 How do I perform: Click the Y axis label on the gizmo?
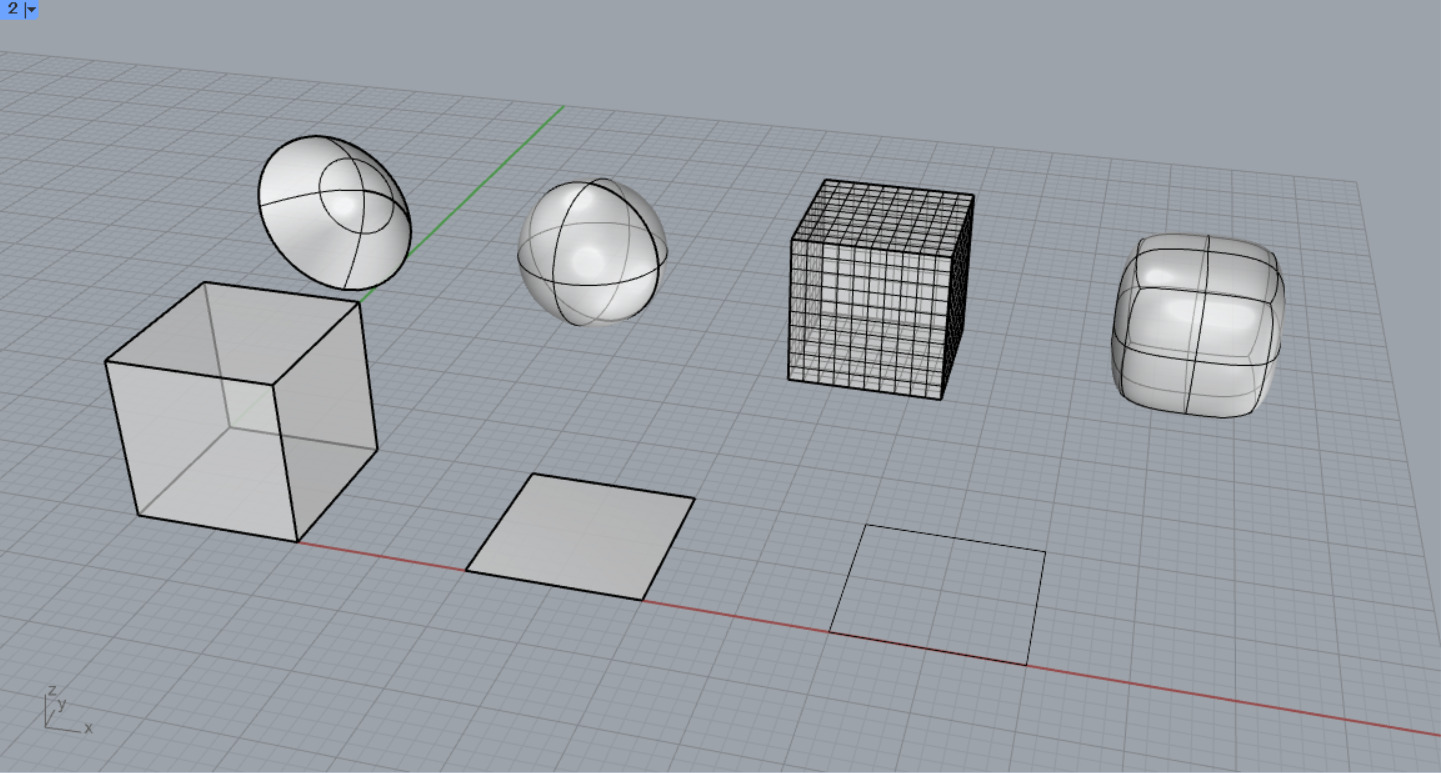tap(62, 704)
